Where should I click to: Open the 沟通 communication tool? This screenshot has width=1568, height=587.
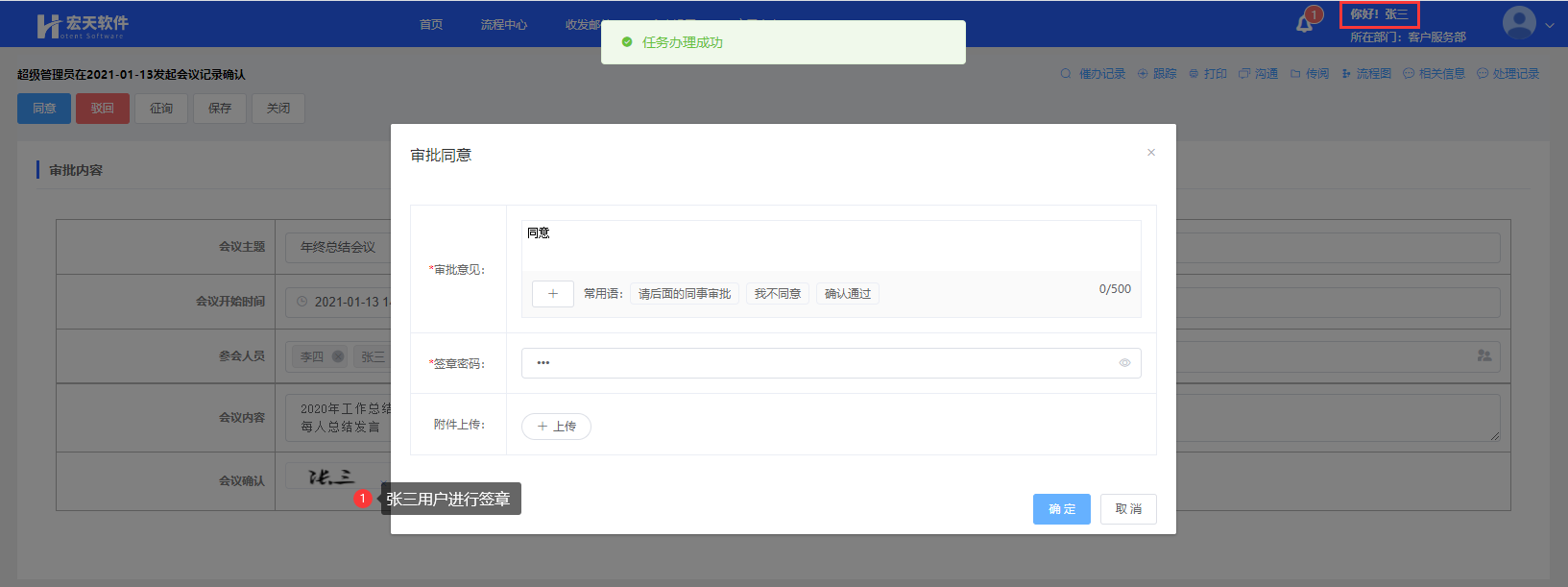pyautogui.click(x=1259, y=74)
